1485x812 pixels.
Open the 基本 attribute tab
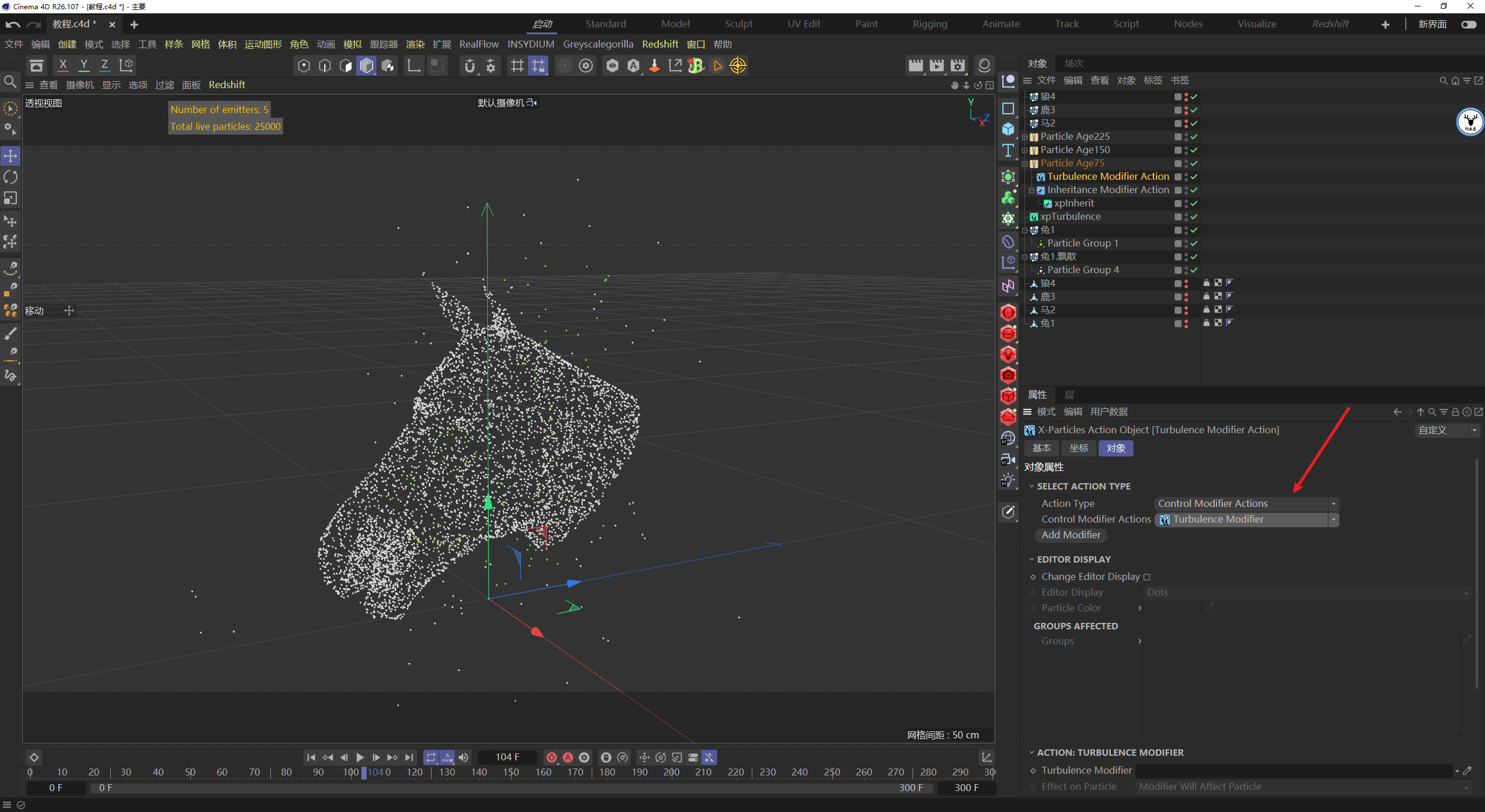click(1041, 448)
